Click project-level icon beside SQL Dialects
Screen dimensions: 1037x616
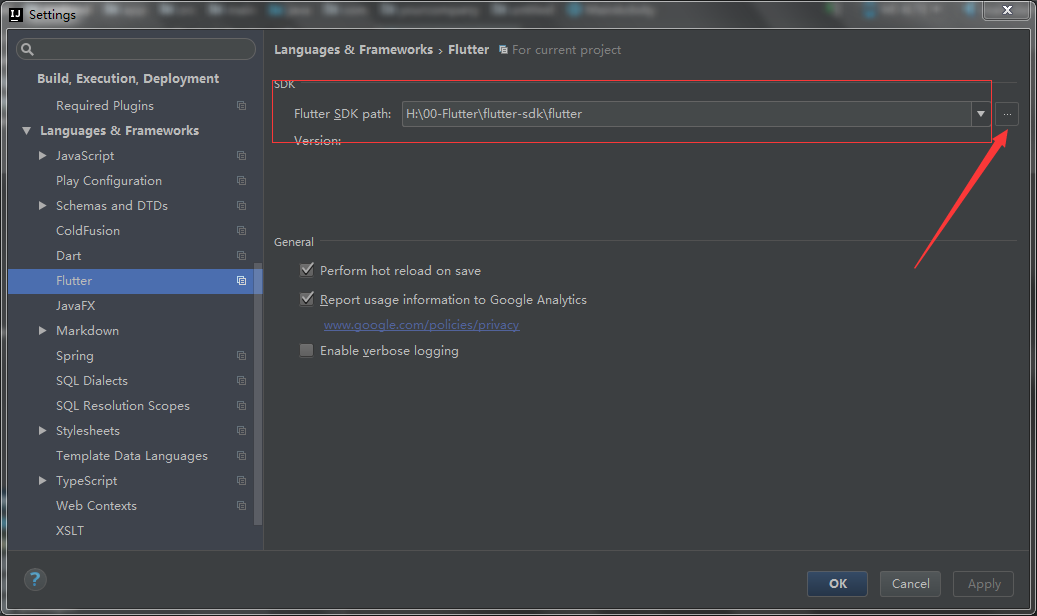(241, 381)
